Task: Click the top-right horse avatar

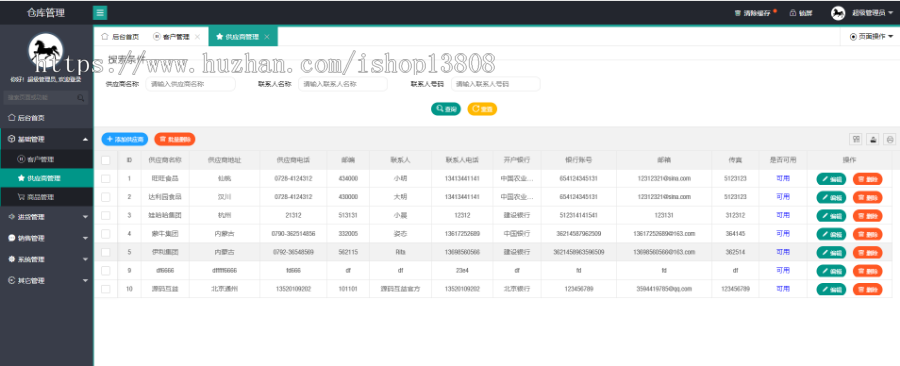Action: click(x=838, y=13)
